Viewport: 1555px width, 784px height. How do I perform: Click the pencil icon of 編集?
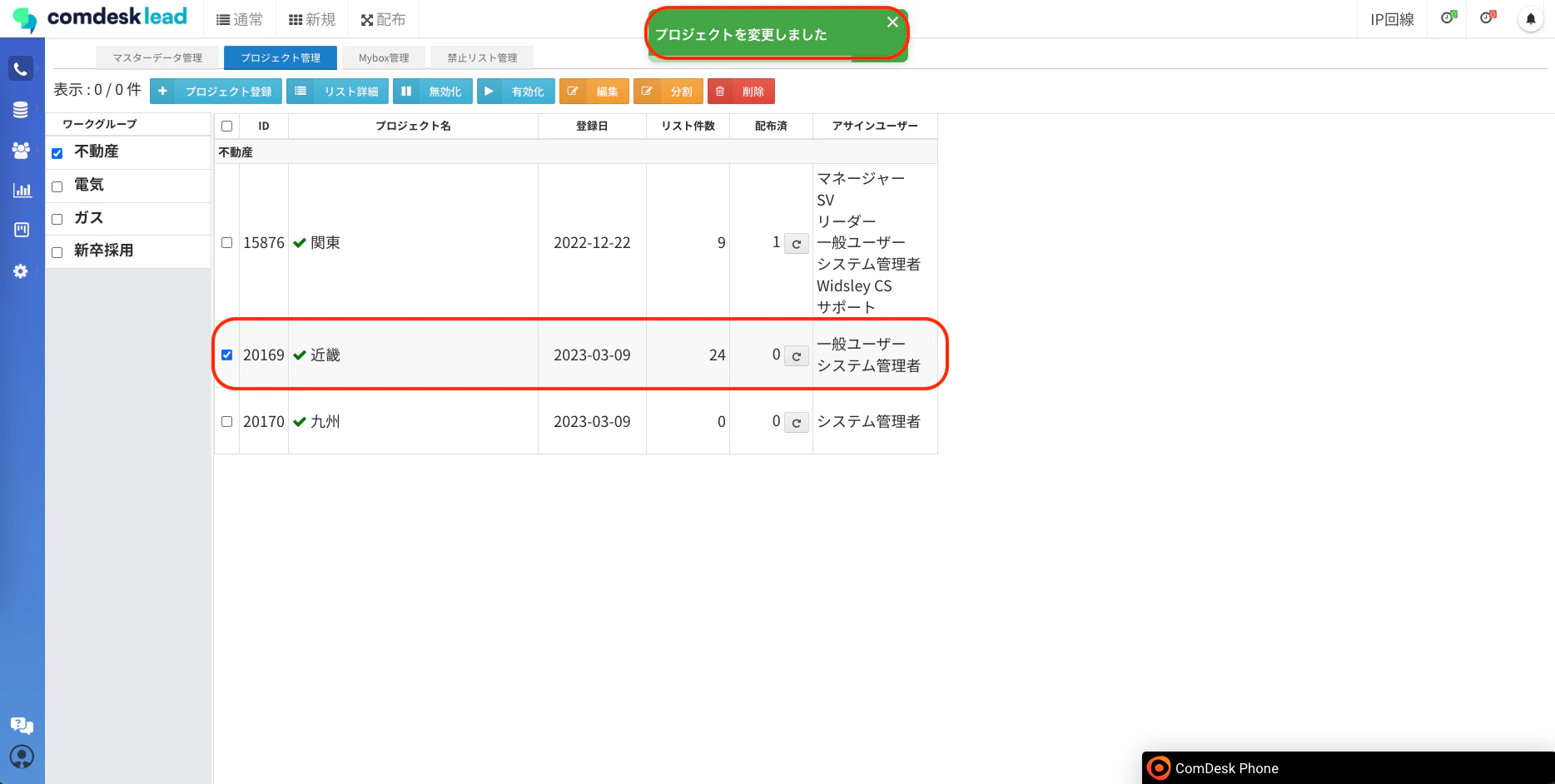click(x=573, y=92)
